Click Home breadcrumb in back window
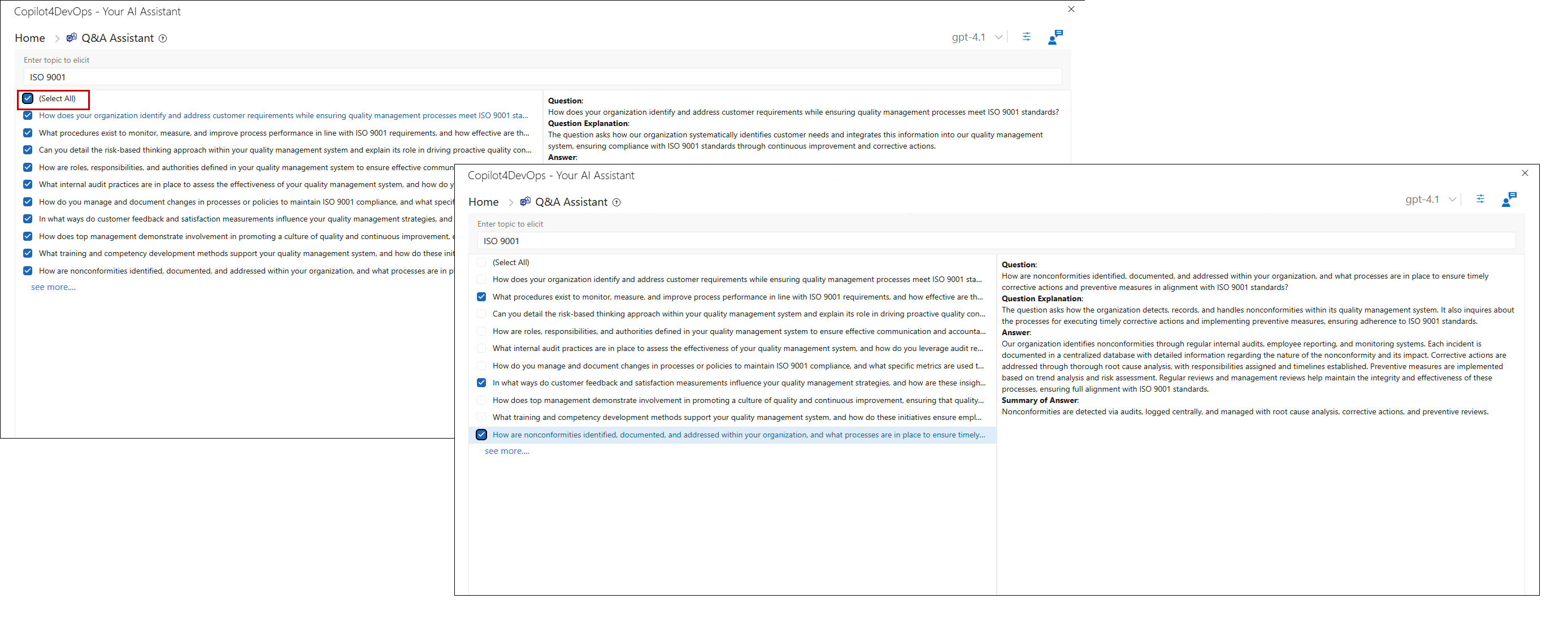 pos(30,38)
